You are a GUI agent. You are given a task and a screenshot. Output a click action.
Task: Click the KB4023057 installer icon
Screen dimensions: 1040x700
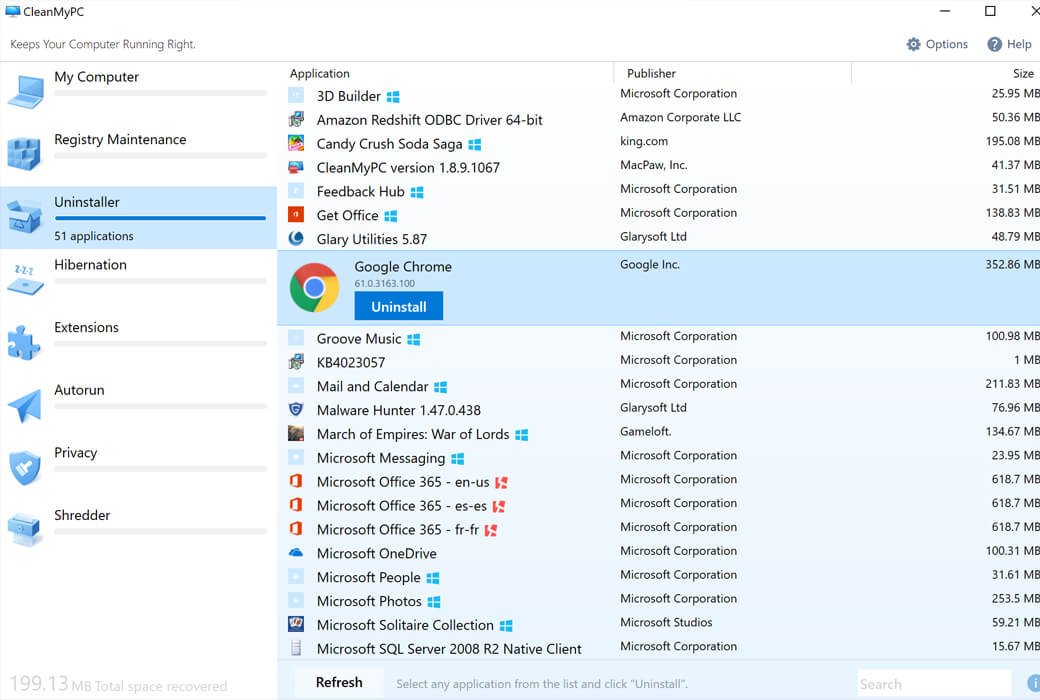pyautogui.click(x=296, y=362)
